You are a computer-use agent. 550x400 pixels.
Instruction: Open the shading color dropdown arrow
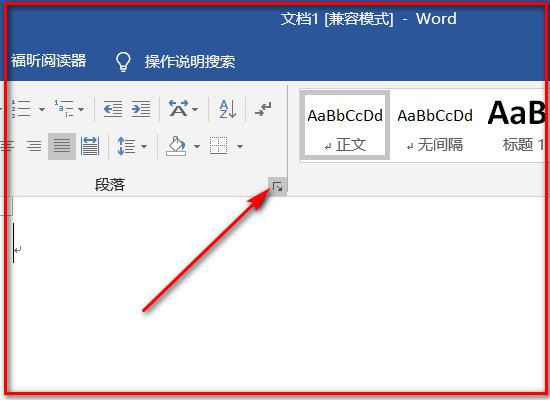(197, 146)
